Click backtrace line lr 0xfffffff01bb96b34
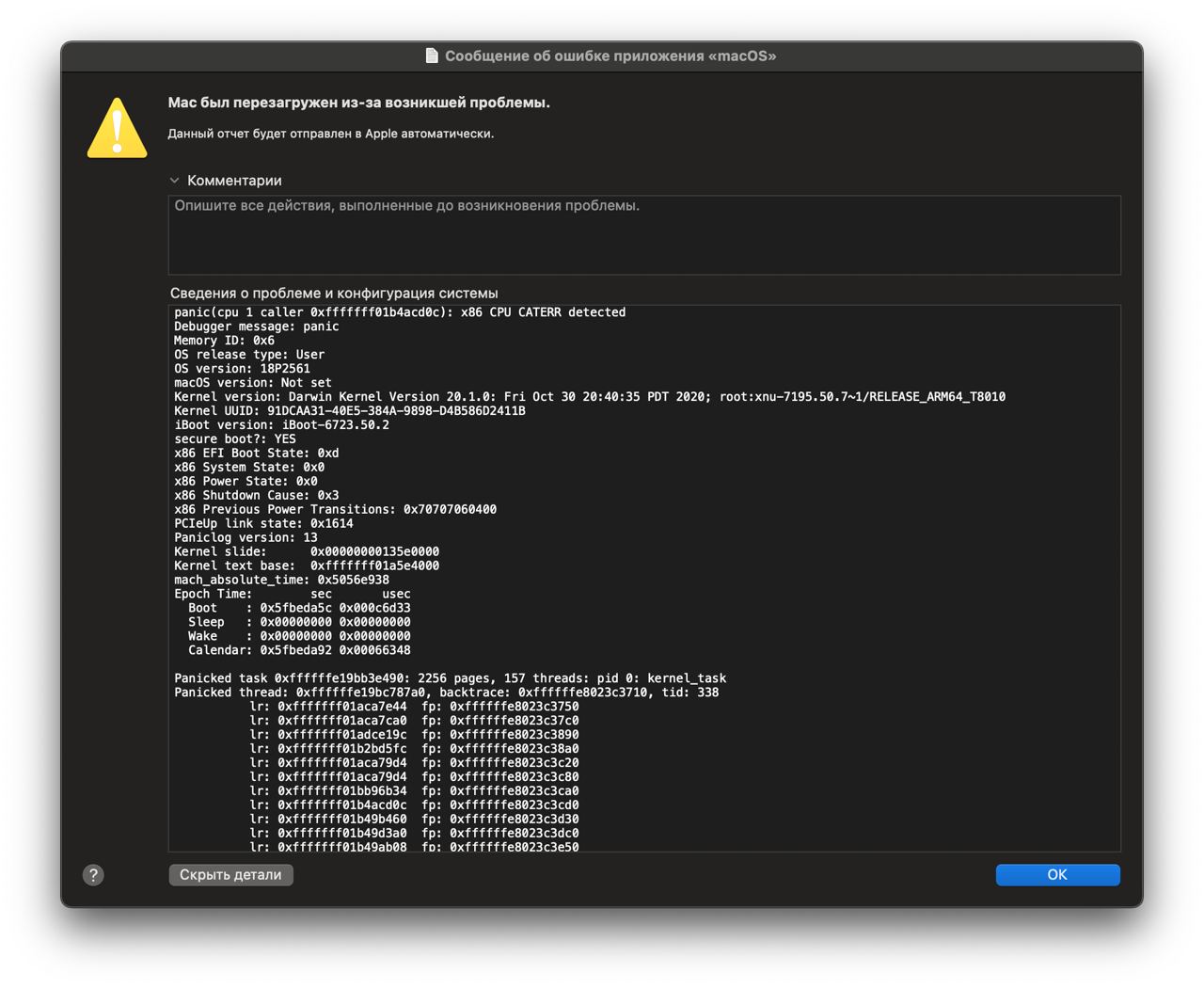The image size is (1204, 988). coord(415,792)
